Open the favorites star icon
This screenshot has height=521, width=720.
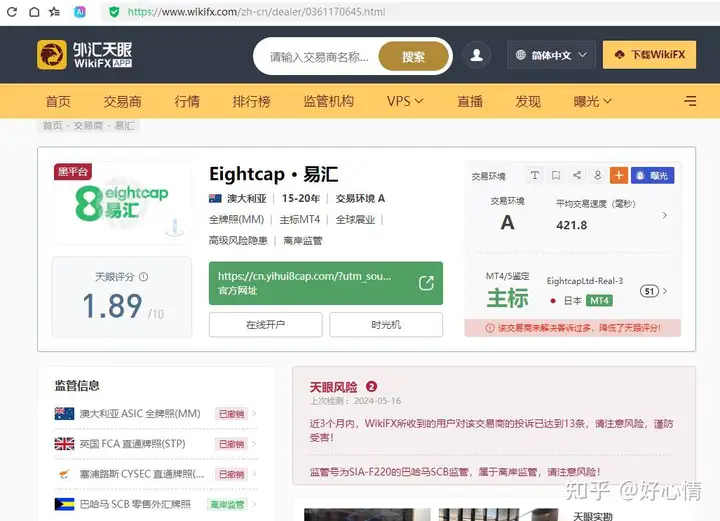(55, 11)
